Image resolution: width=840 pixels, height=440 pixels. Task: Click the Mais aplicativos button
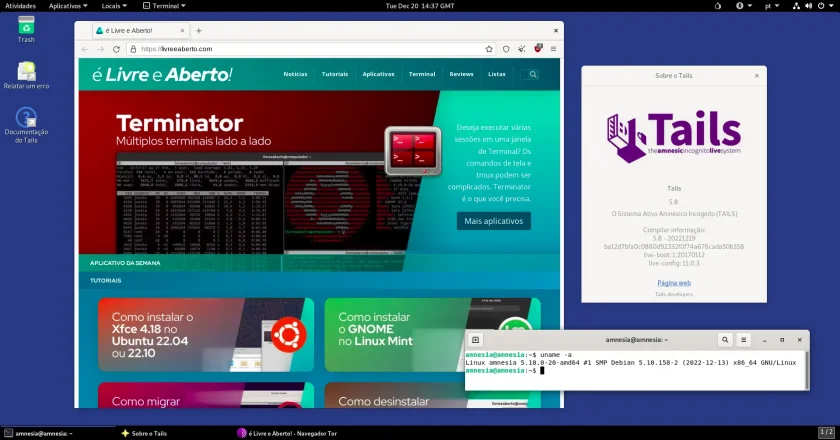coord(493,221)
